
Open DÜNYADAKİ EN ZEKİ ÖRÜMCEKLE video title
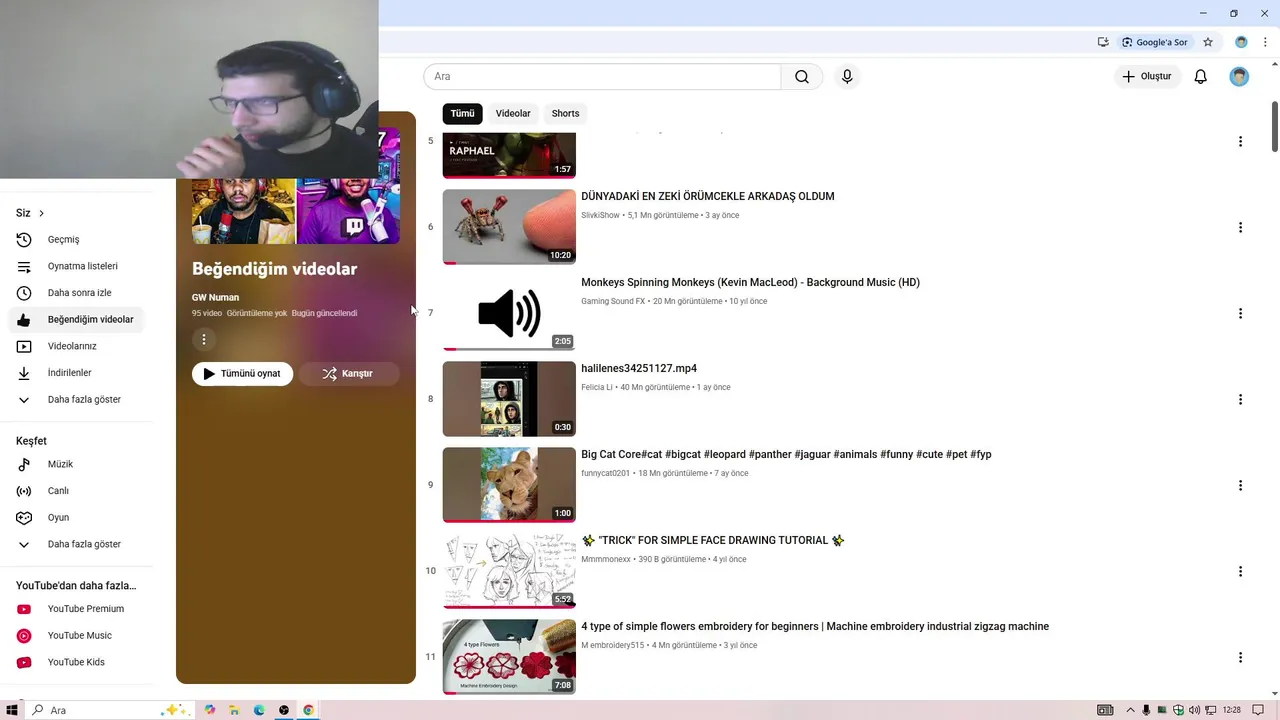(x=707, y=197)
